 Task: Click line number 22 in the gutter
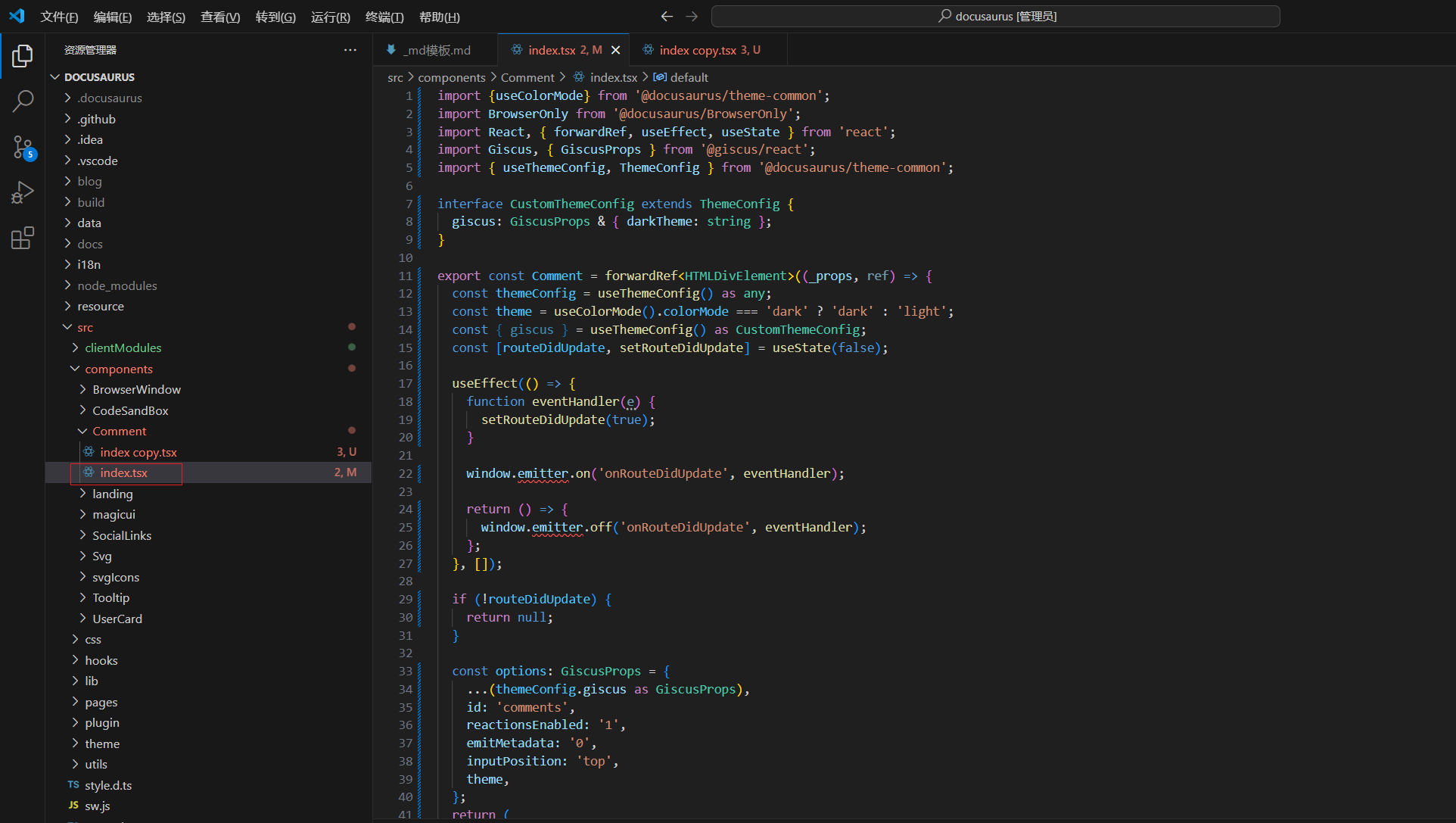click(406, 473)
